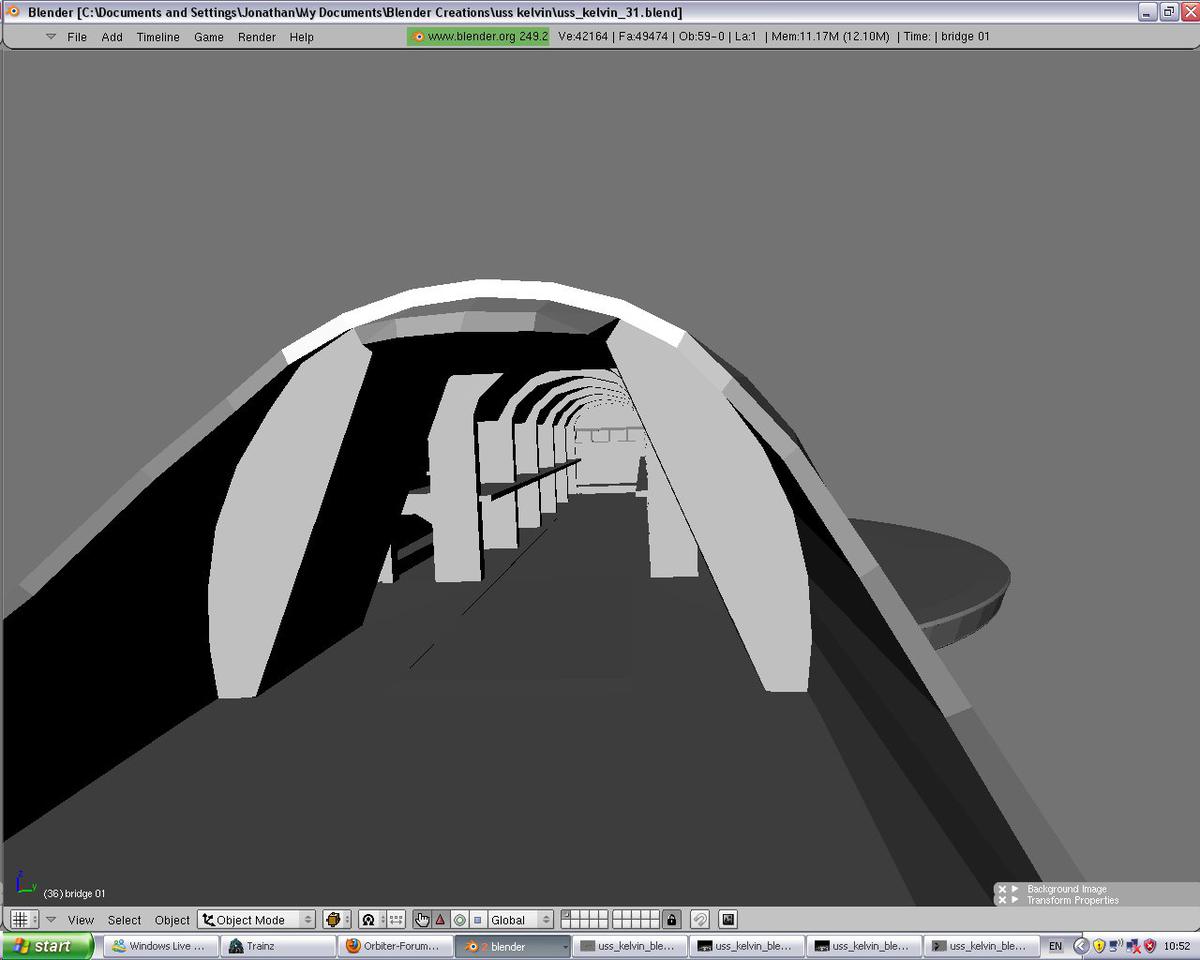This screenshot has width=1200, height=960.
Task: Click the Fa:49474 face count text
Action: [644, 36]
